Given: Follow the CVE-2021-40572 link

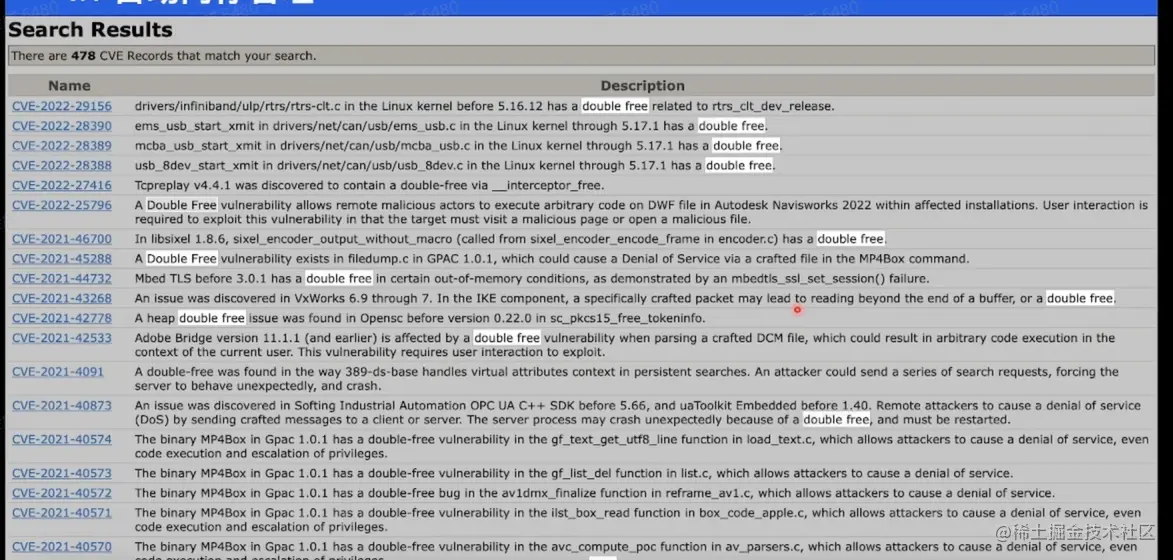Looking at the screenshot, I should [61, 493].
